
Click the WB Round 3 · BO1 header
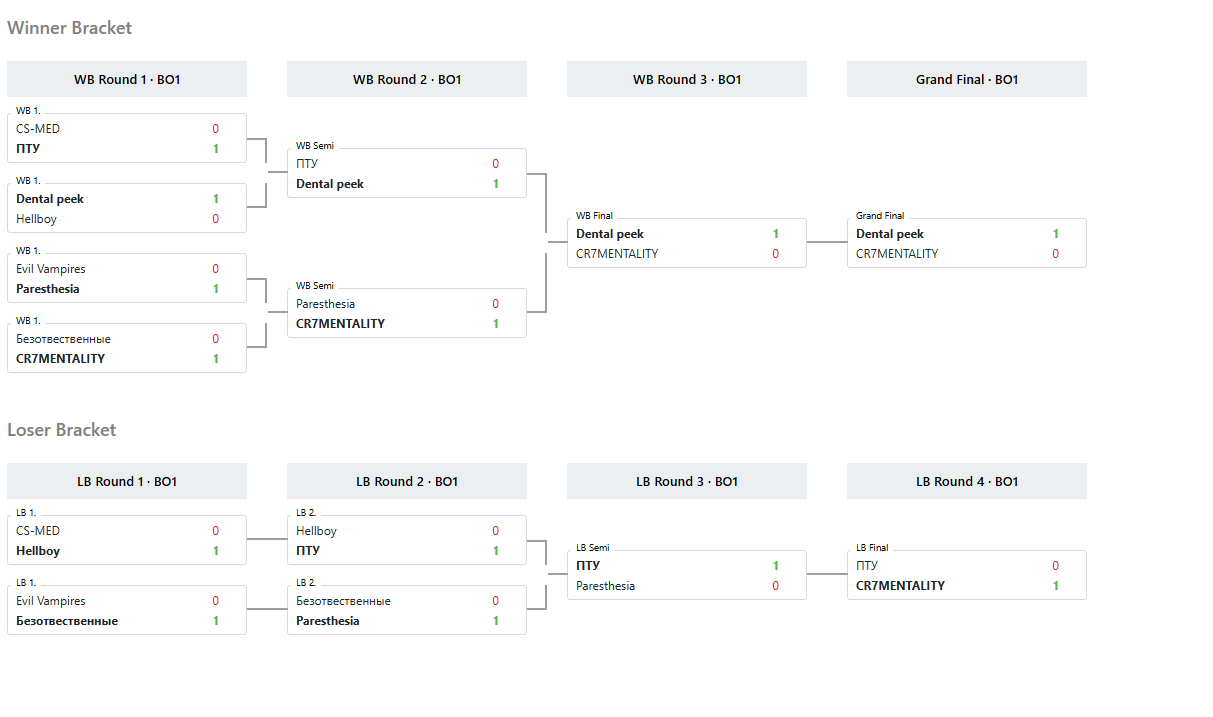click(x=687, y=80)
